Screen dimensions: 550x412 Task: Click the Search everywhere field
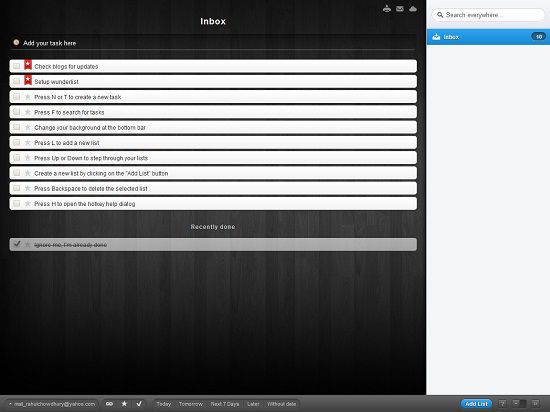click(488, 15)
